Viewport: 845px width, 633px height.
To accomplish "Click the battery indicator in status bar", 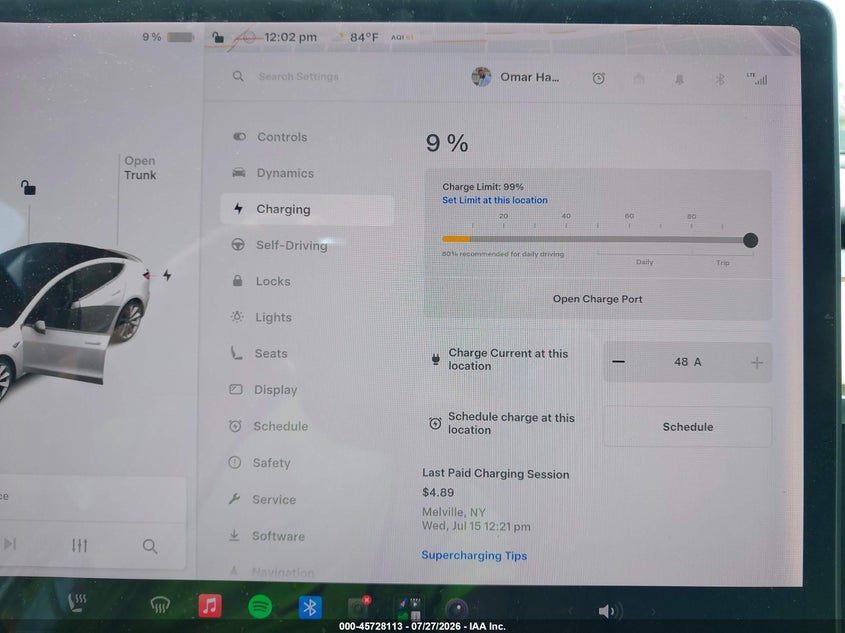I will pos(180,37).
